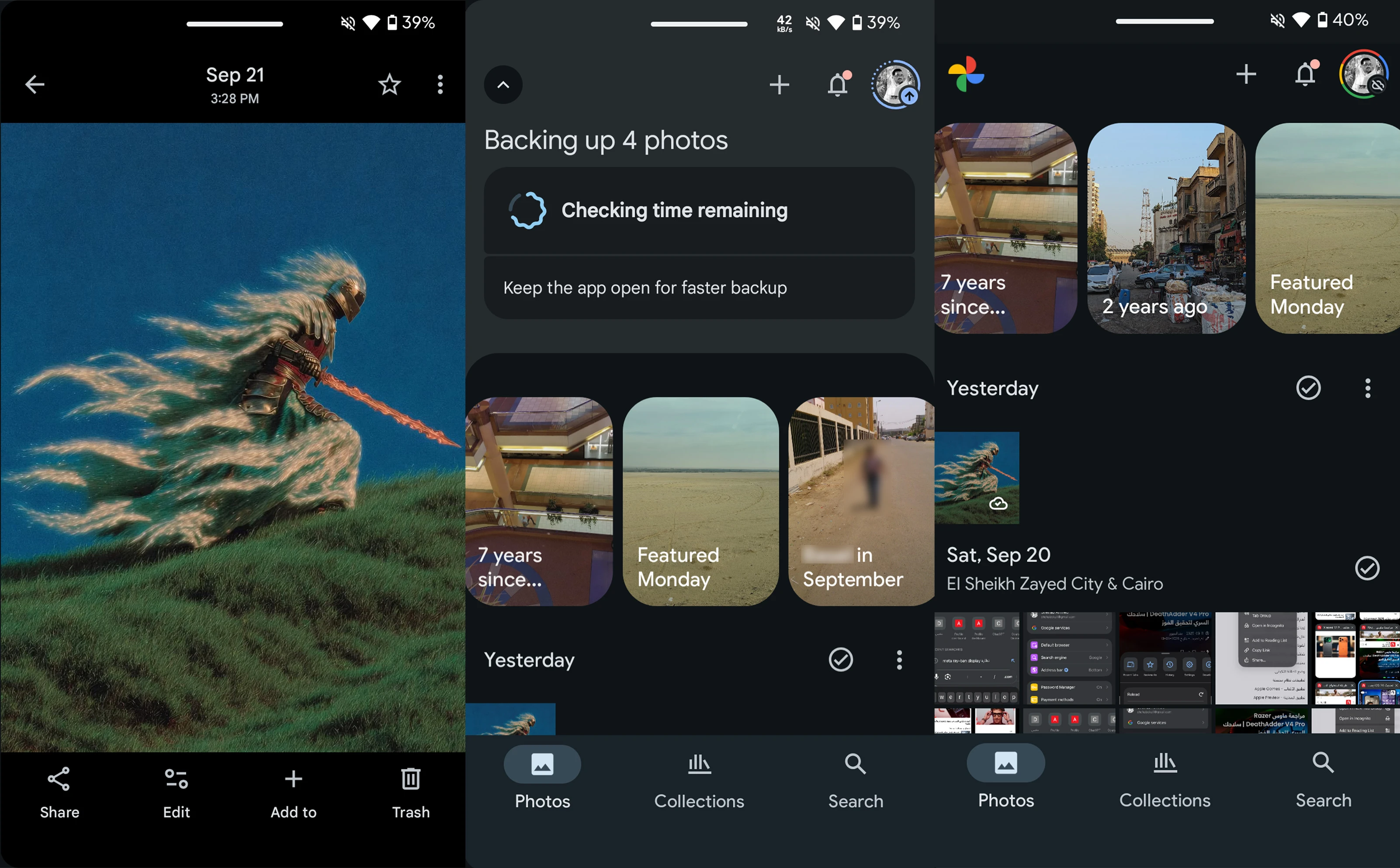Viewport: 1400px width, 868px height.
Task: Open the account avatar with upload badge
Action: (x=896, y=84)
